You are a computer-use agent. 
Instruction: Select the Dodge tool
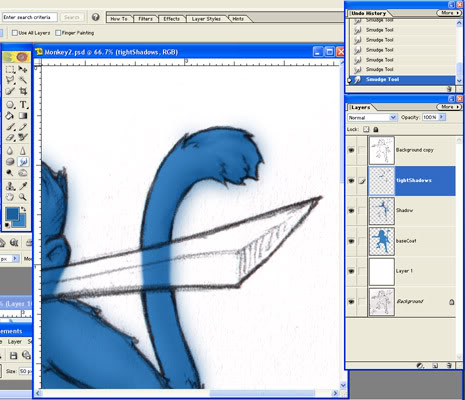(10, 173)
